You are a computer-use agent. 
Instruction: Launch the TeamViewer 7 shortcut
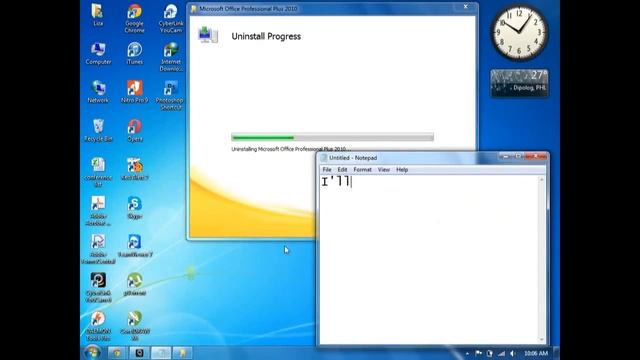(135, 246)
